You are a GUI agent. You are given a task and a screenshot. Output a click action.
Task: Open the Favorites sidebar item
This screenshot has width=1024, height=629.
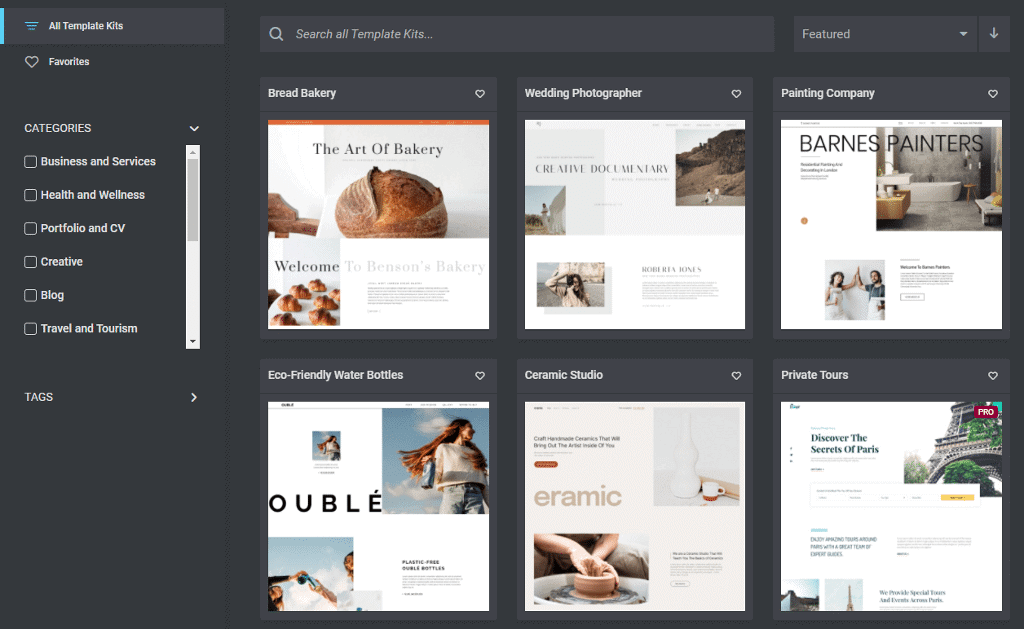coord(69,62)
